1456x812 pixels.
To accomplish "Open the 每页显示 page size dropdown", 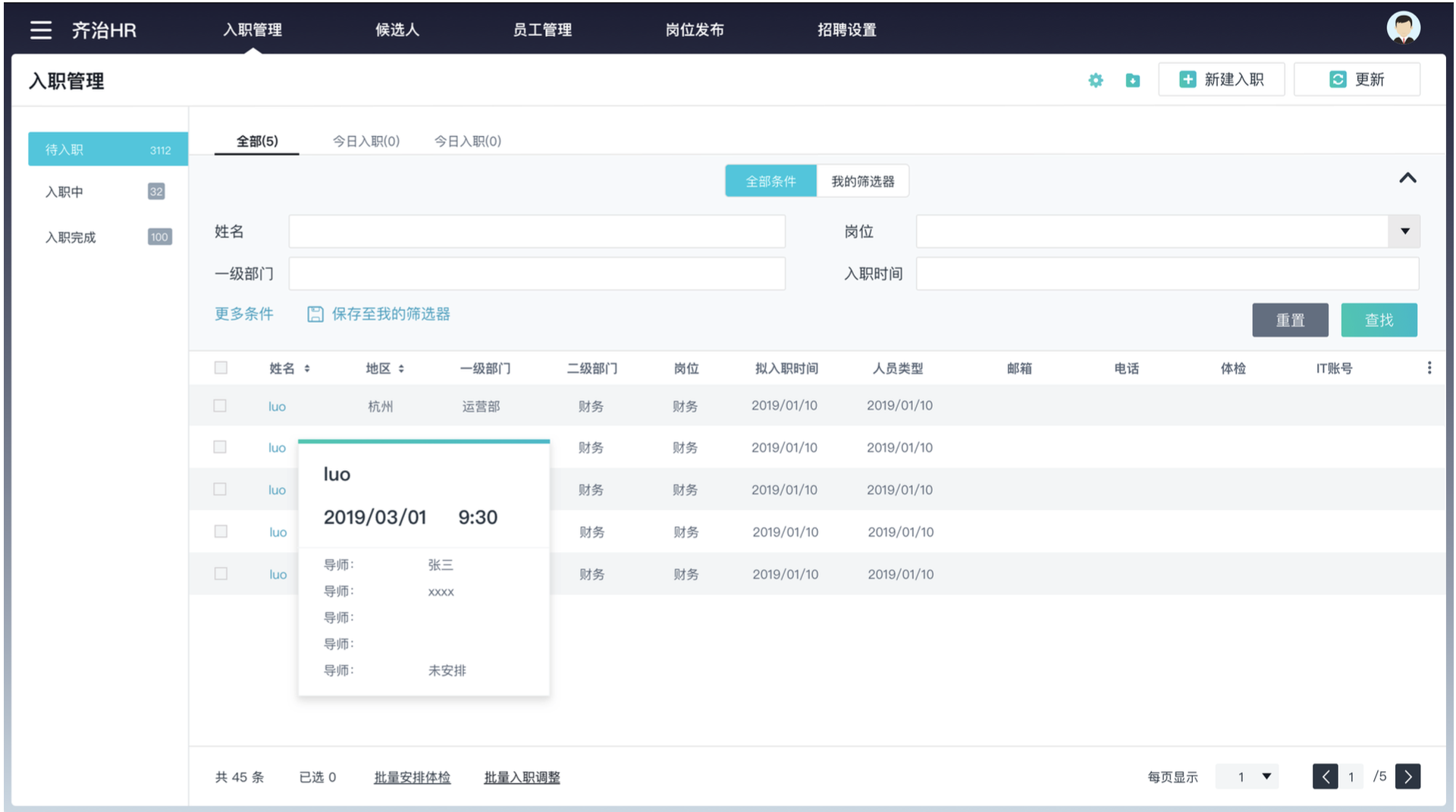I will coord(1247,776).
